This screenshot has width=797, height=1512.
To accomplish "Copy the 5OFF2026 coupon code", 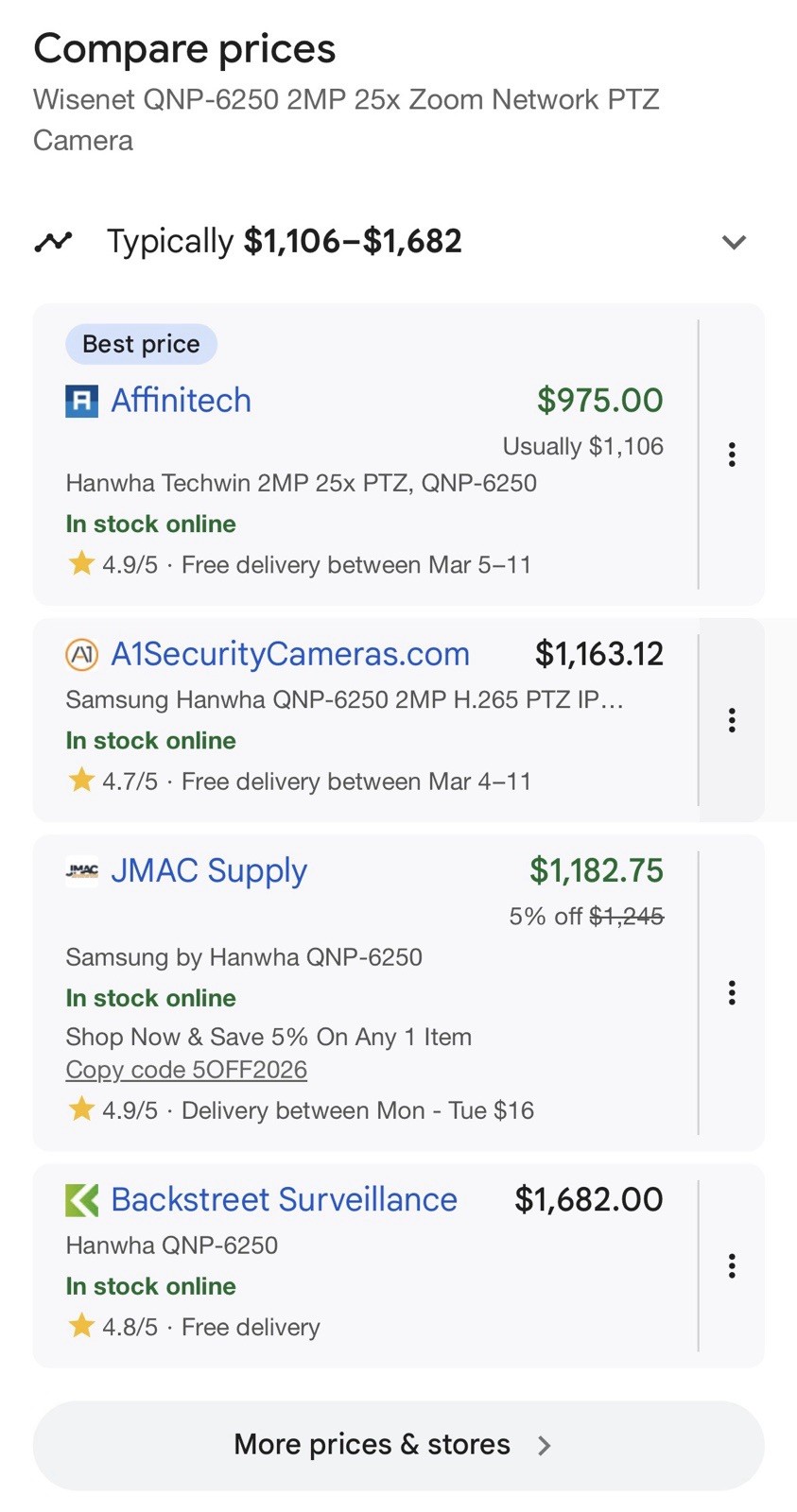I will pyautogui.click(x=186, y=1070).
